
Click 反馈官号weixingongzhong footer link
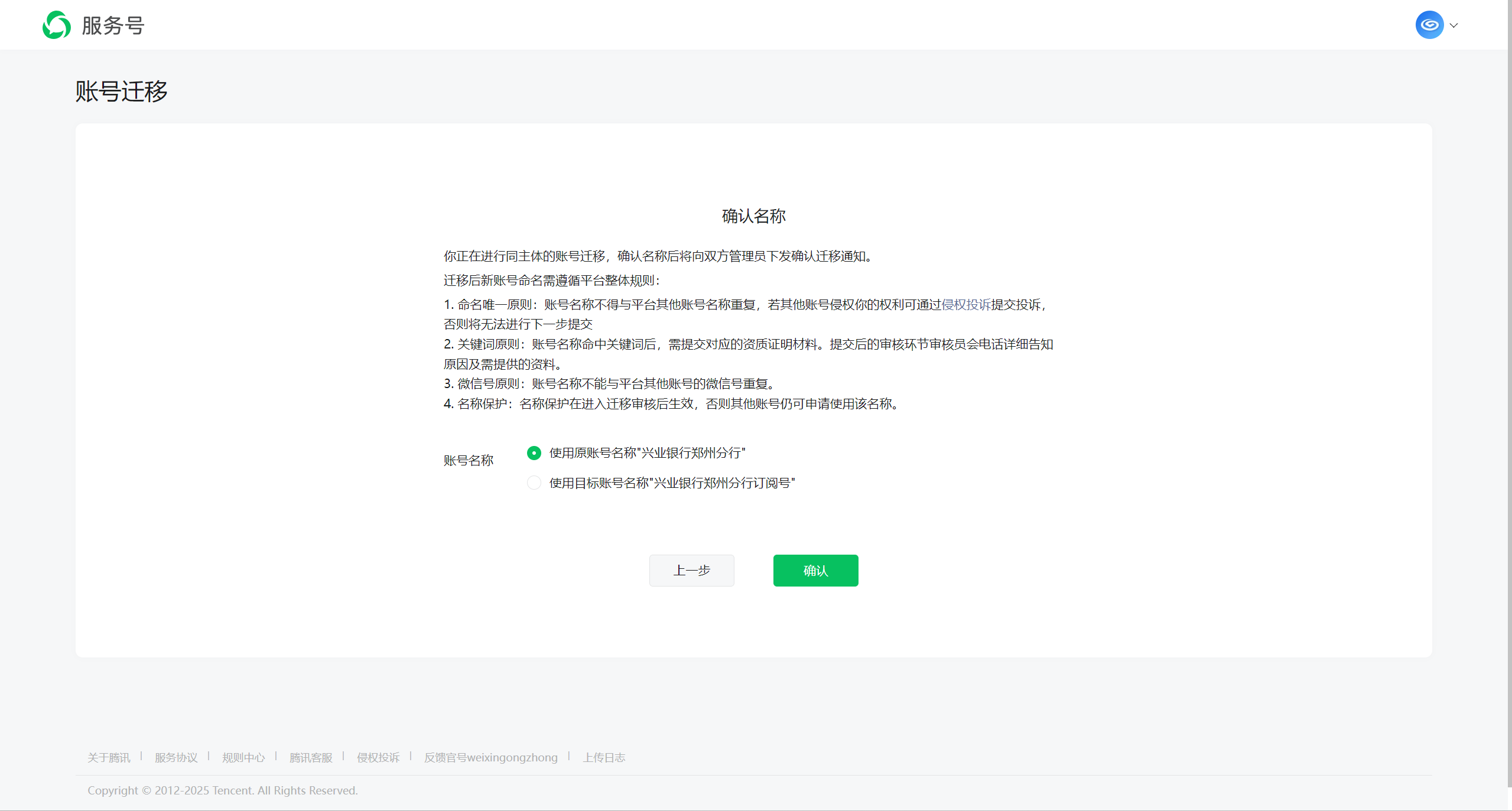pyautogui.click(x=490, y=758)
